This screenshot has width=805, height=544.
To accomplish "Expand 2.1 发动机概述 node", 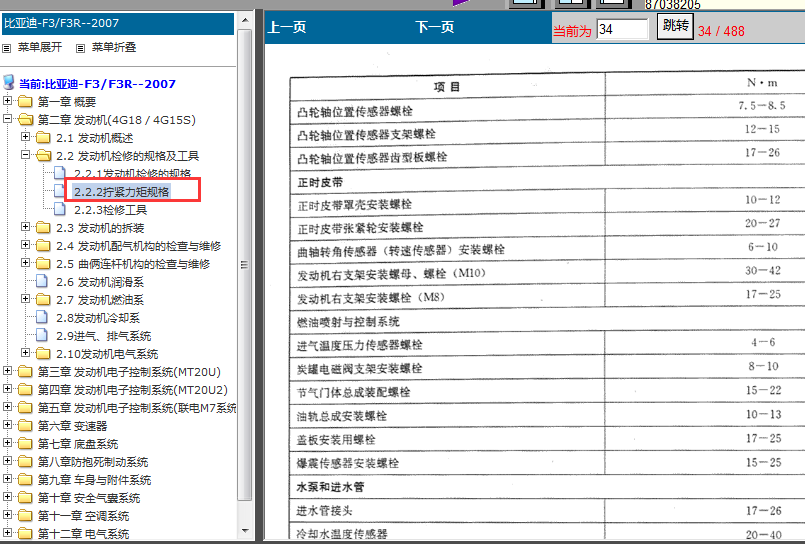I will 25,137.
